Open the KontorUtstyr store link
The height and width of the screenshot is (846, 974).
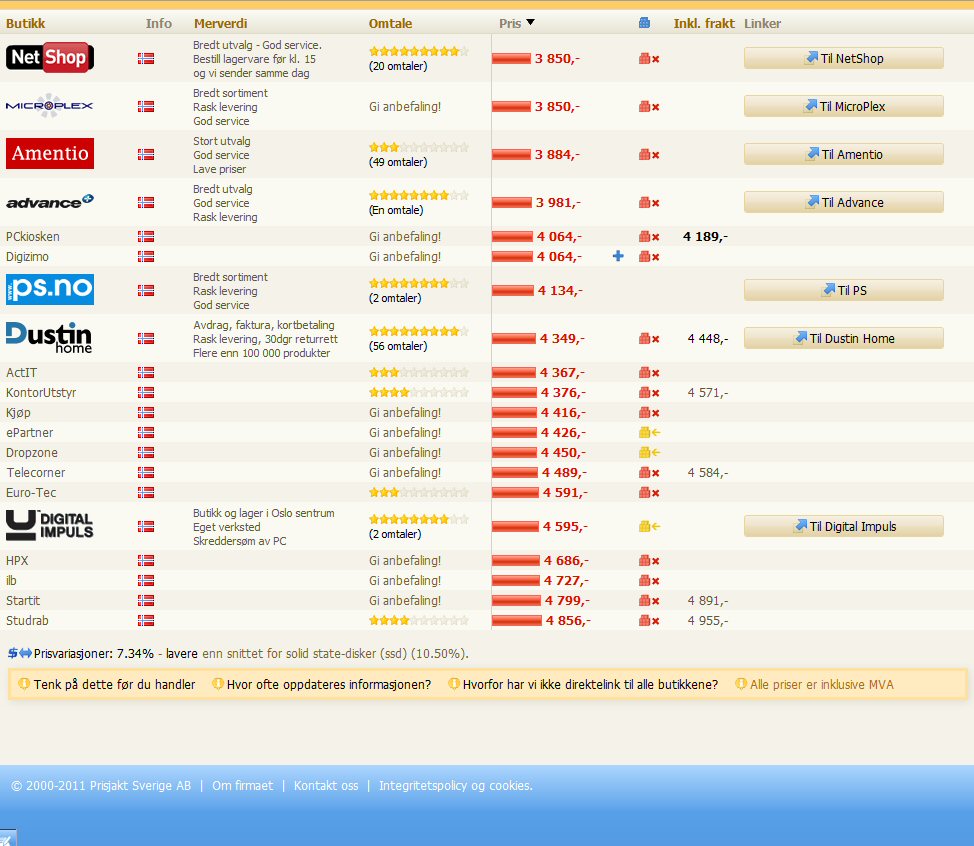pos(41,392)
